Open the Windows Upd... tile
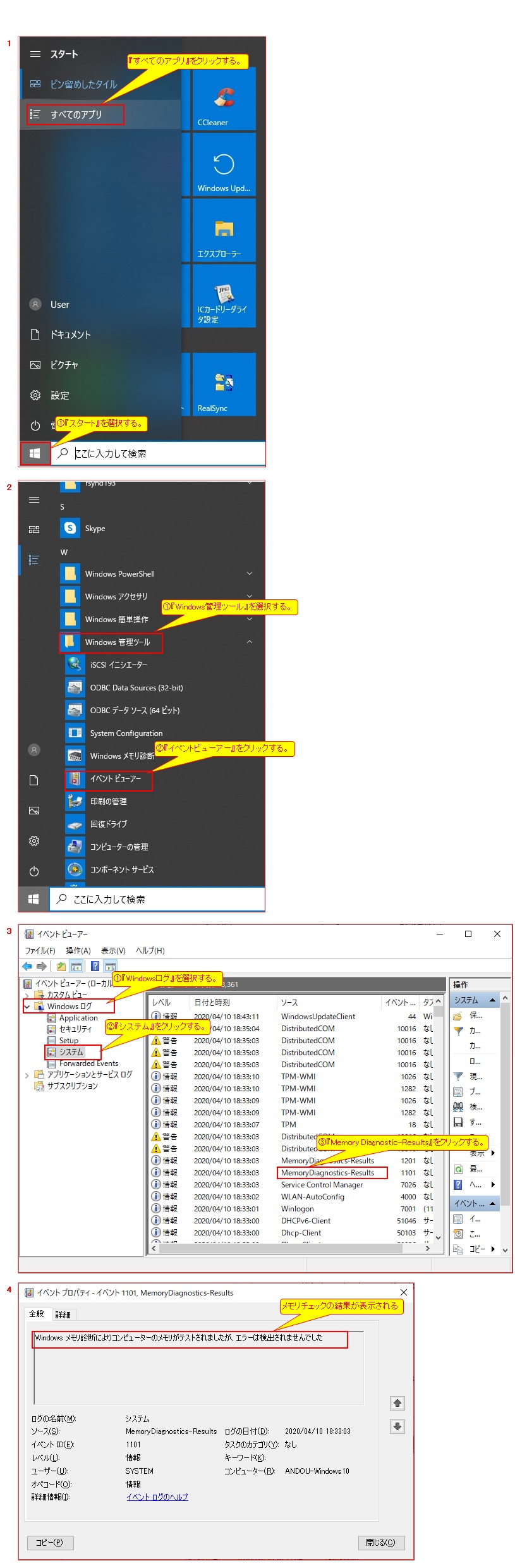The width and height of the screenshot is (515, 1568). pos(224,164)
